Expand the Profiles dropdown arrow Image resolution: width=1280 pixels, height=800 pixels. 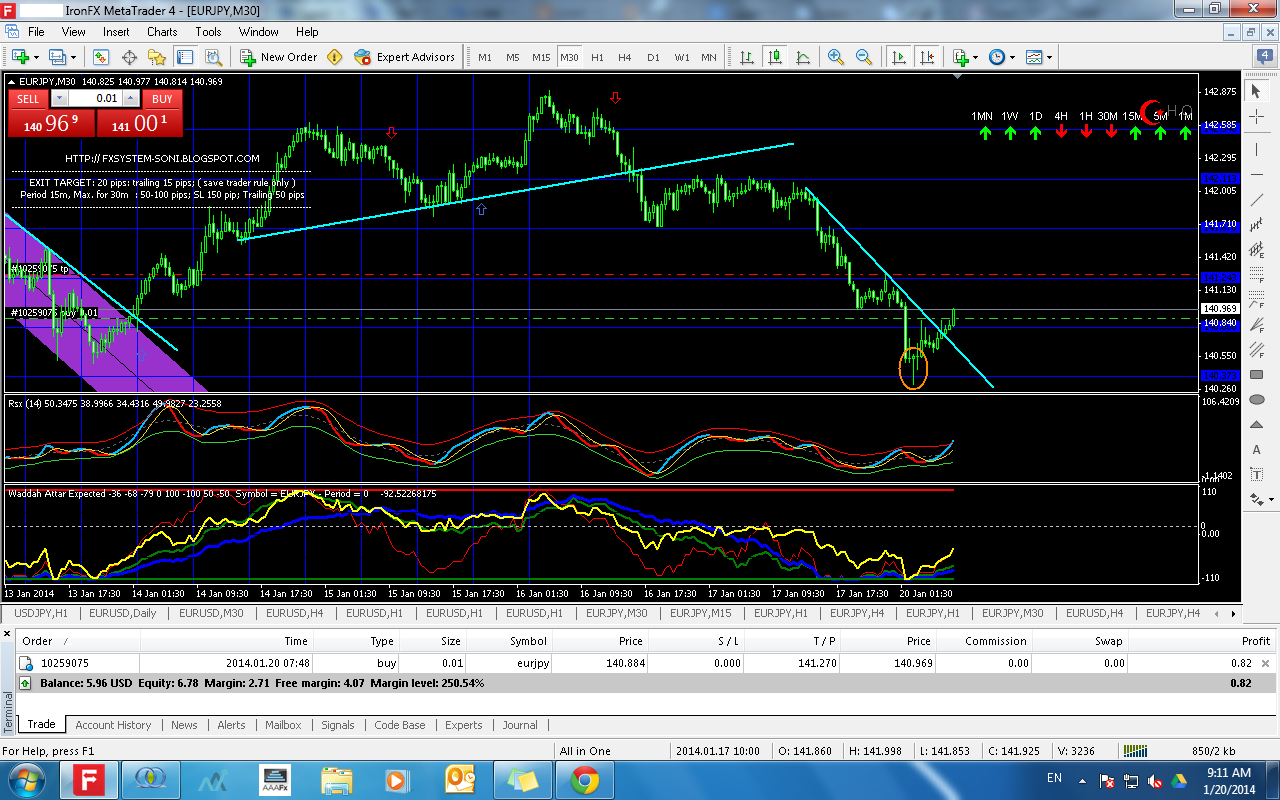pos(73,57)
